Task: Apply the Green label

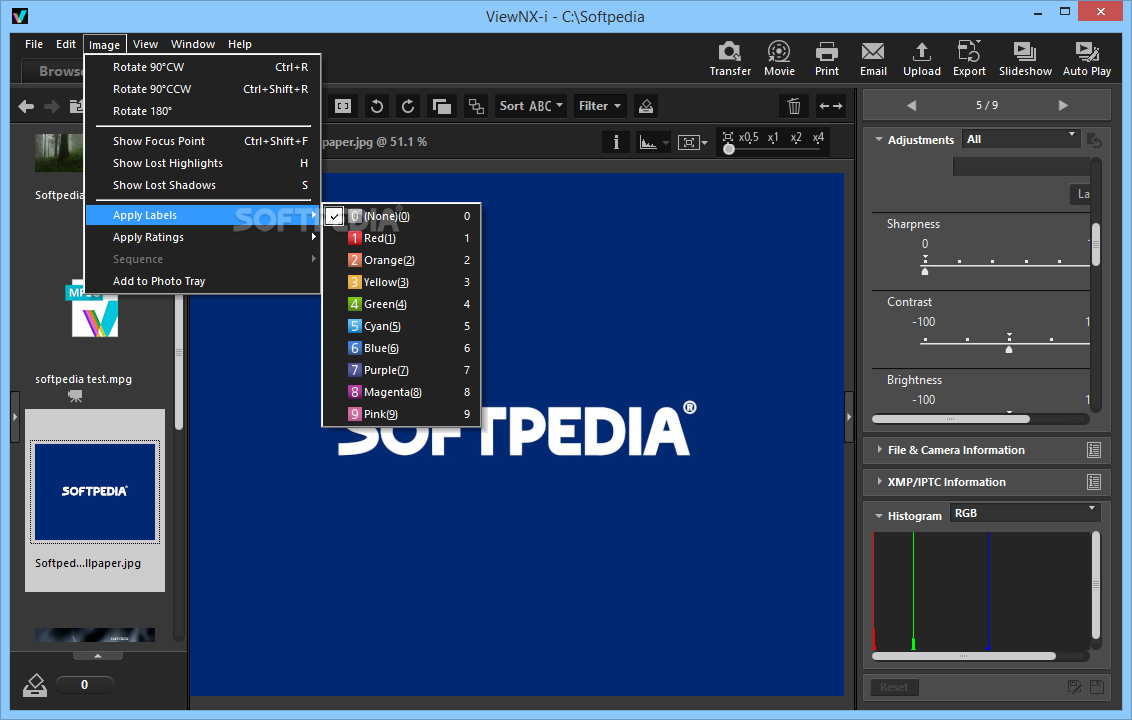Action: pyautogui.click(x=401, y=304)
